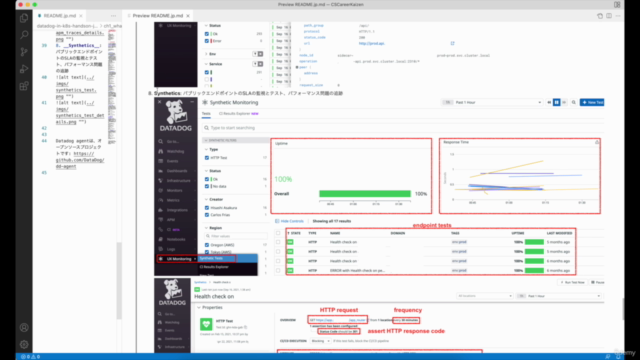Screen dimensions: 640x360
Task: Click the blue New Test button
Action: click(x=592, y=102)
